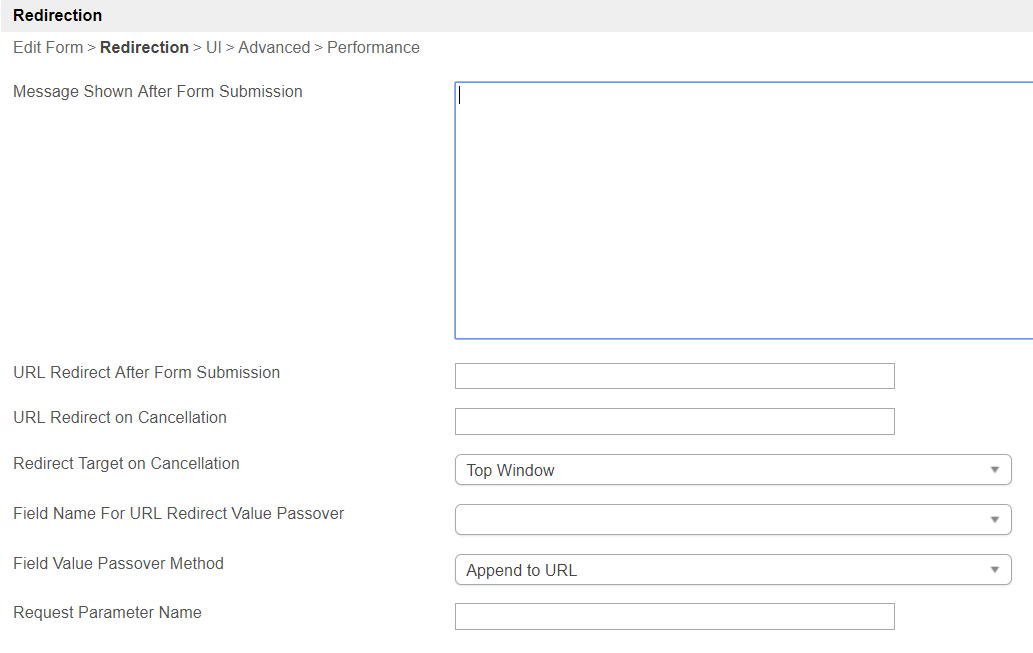Click the Message Shown After Form Submission textarea
Viewport: 1033px width, 653px height.
[743, 210]
